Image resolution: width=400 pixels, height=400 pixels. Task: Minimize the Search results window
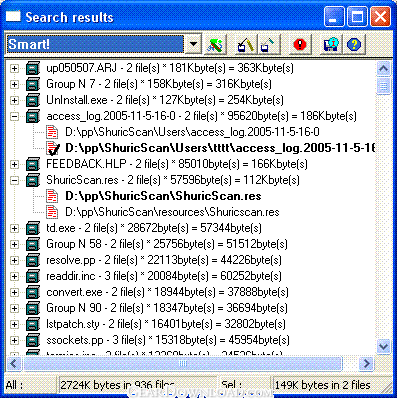pos(334,17)
